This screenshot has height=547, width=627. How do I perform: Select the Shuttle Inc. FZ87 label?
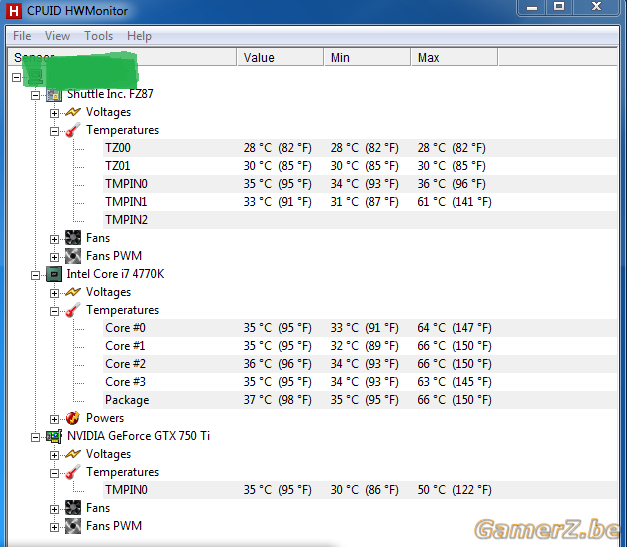pyautogui.click(x=110, y=94)
